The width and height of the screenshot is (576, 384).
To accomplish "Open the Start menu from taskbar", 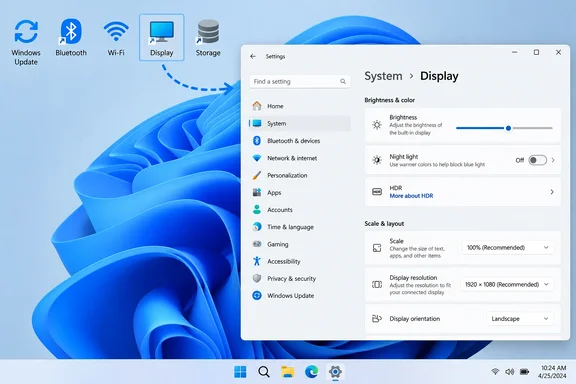I will (240, 372).
